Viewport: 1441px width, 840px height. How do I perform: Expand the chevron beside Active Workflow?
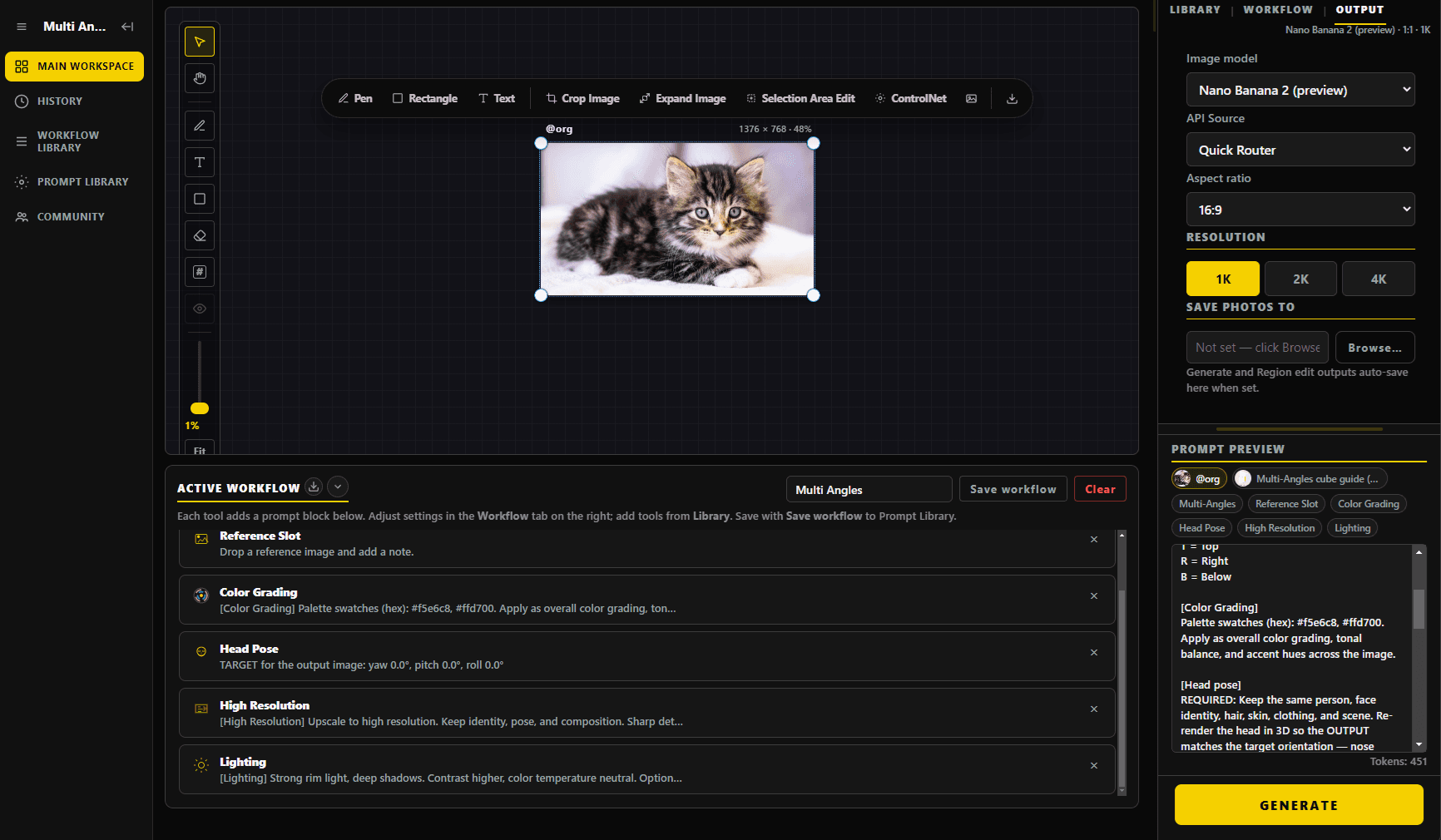click(338, 487)
